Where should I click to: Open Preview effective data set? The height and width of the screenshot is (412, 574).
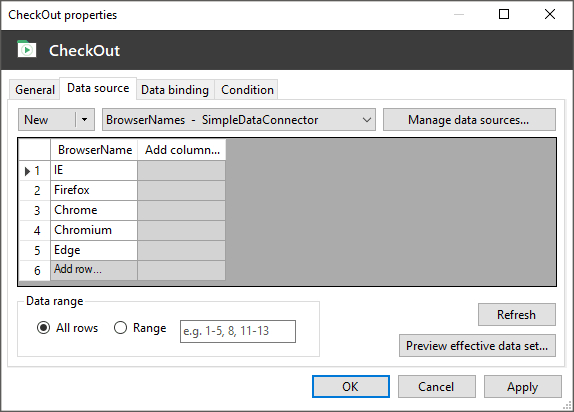click(x=477, y=345)
